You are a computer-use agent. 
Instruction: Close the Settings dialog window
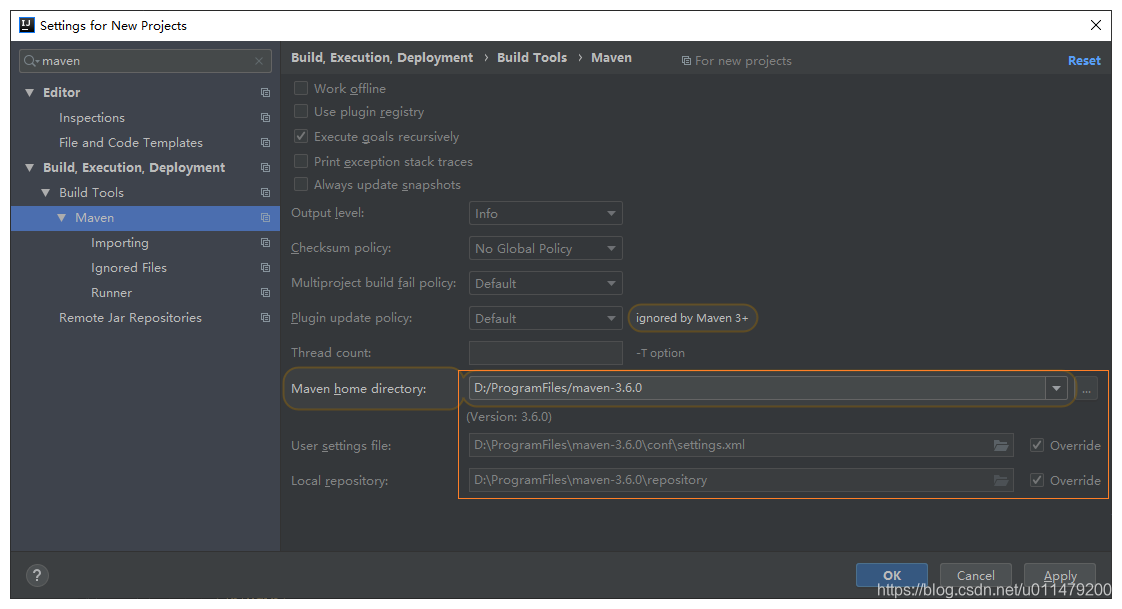(x=1096, y=25)
